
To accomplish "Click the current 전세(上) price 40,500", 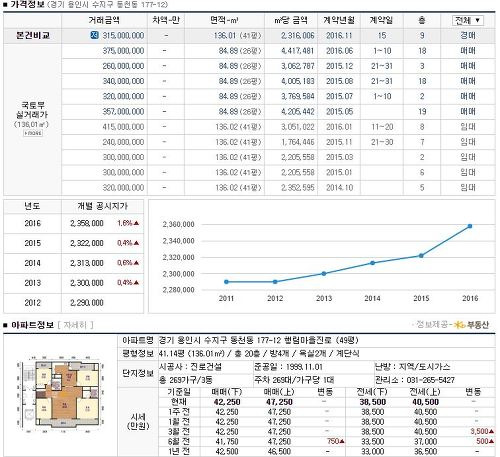I will [x=425, y=402].
